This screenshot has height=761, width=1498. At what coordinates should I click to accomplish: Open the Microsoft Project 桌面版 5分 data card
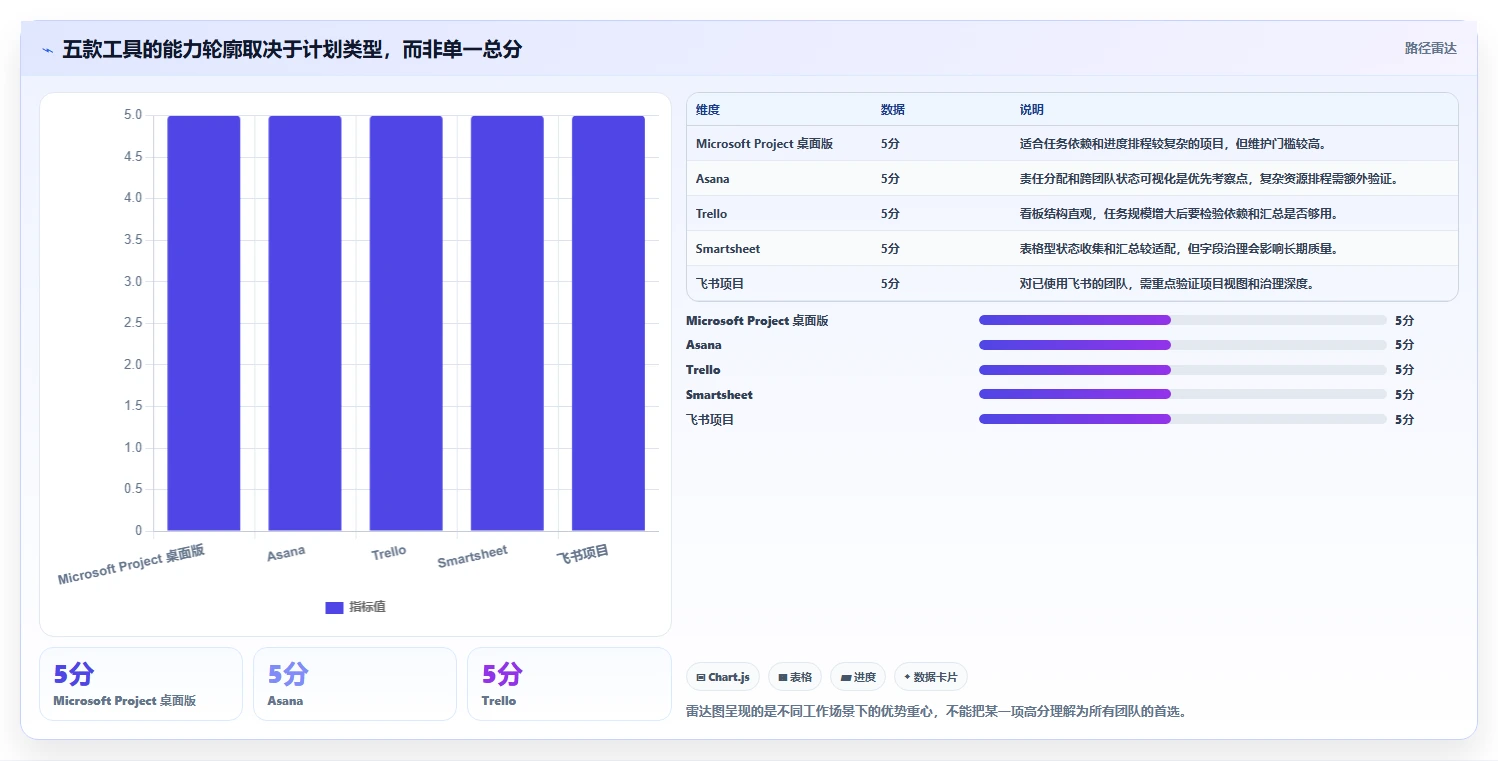pyautogui.click(x=141, y=684)
